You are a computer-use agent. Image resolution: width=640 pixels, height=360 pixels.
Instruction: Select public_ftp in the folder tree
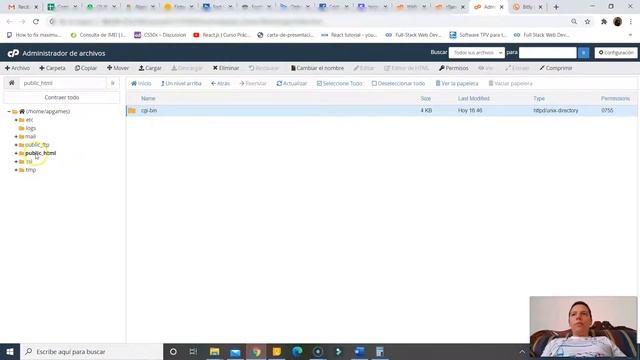click(x=37, y=145)
